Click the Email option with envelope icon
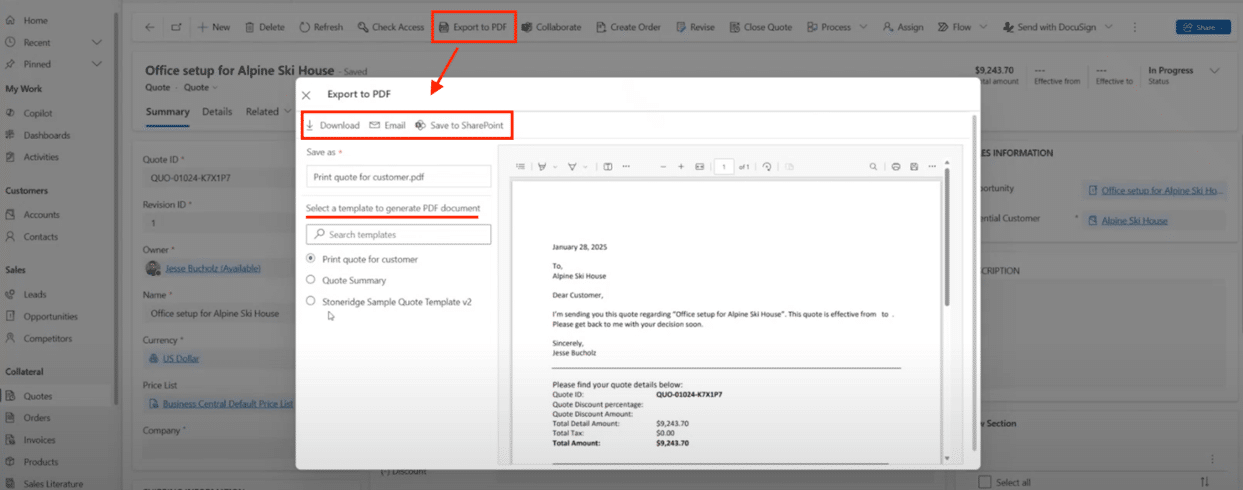The height and width of the screenshot is (490, 1243). click(387, 126)
